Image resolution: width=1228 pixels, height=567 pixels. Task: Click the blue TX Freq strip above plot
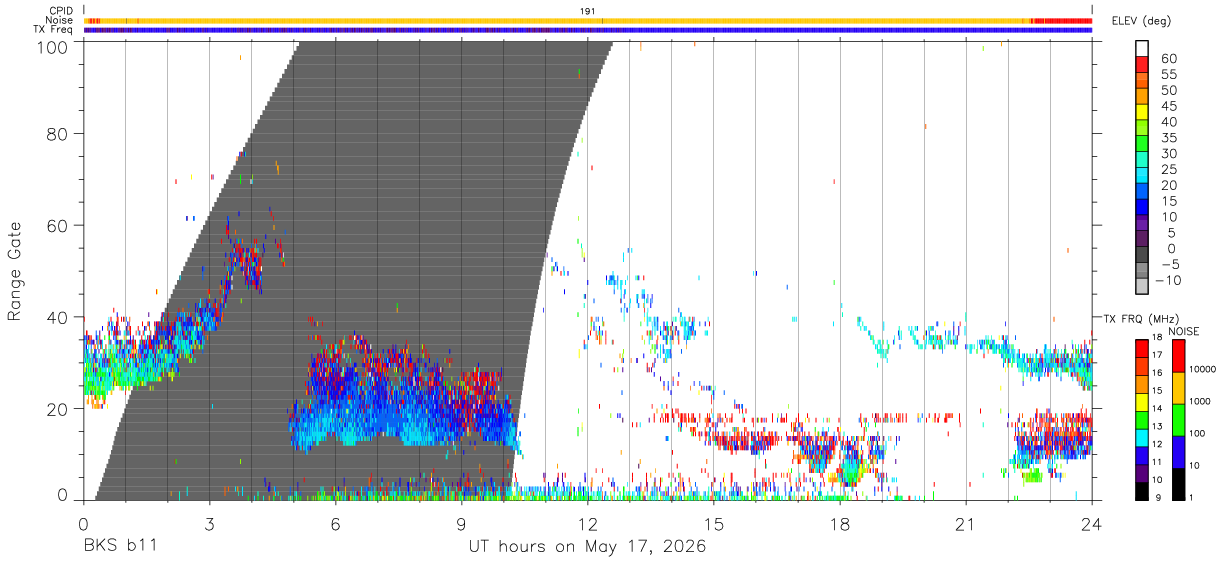pos(588,30)
